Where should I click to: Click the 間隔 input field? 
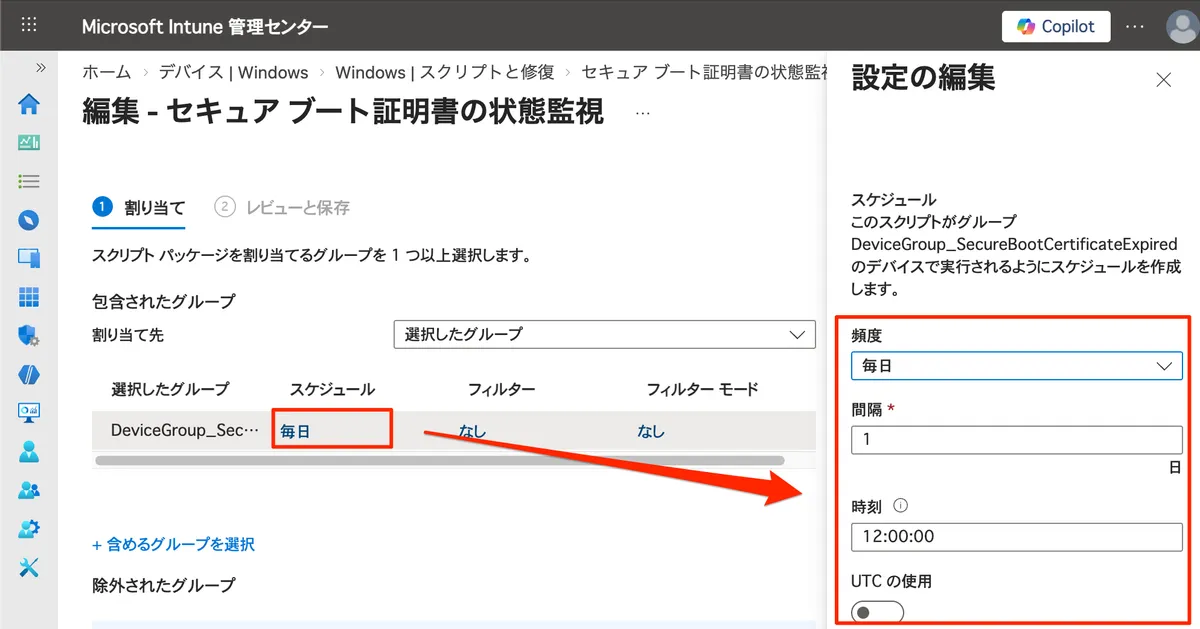(1016, 439)
